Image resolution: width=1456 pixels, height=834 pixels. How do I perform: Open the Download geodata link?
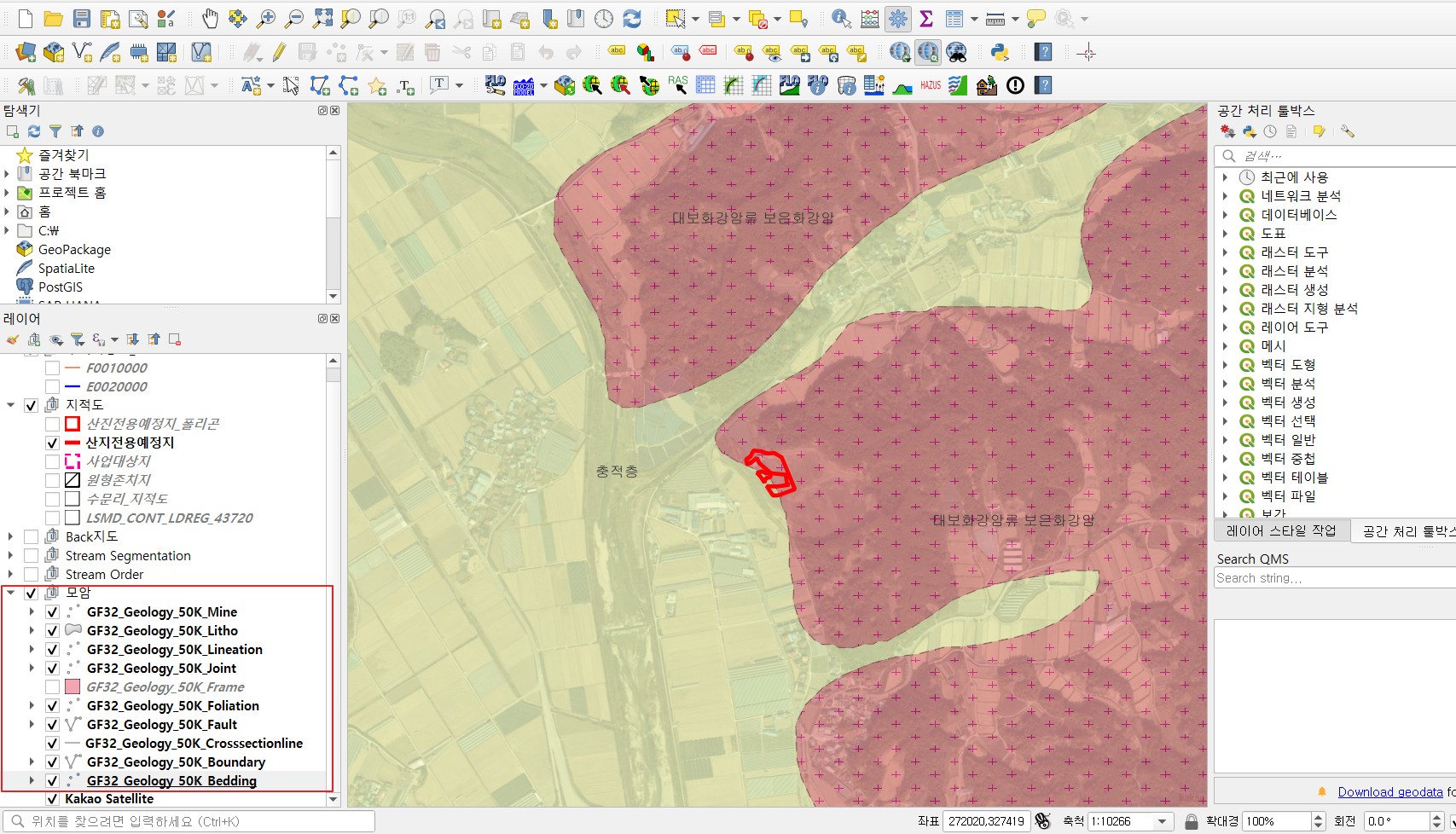click(x=1390, y=792)
